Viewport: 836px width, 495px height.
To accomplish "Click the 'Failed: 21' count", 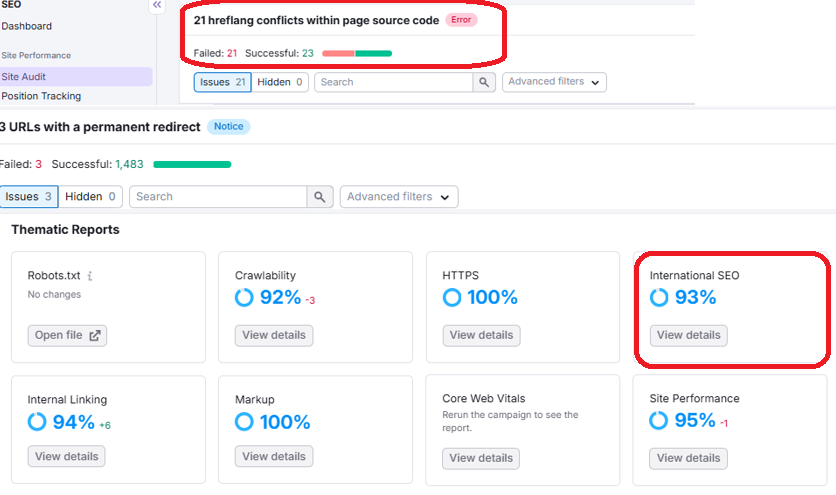I will pyautogui.click(x=215, y=53).
